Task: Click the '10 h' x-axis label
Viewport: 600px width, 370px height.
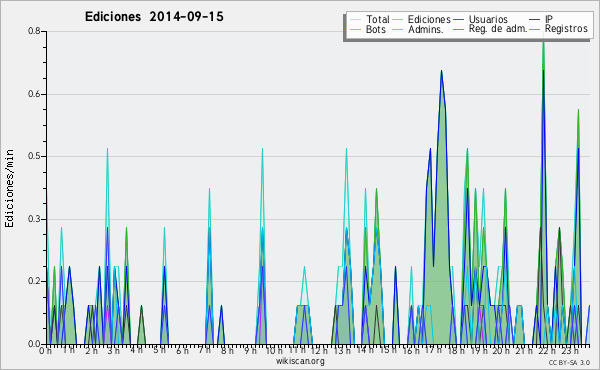Action: pos(274,350)
